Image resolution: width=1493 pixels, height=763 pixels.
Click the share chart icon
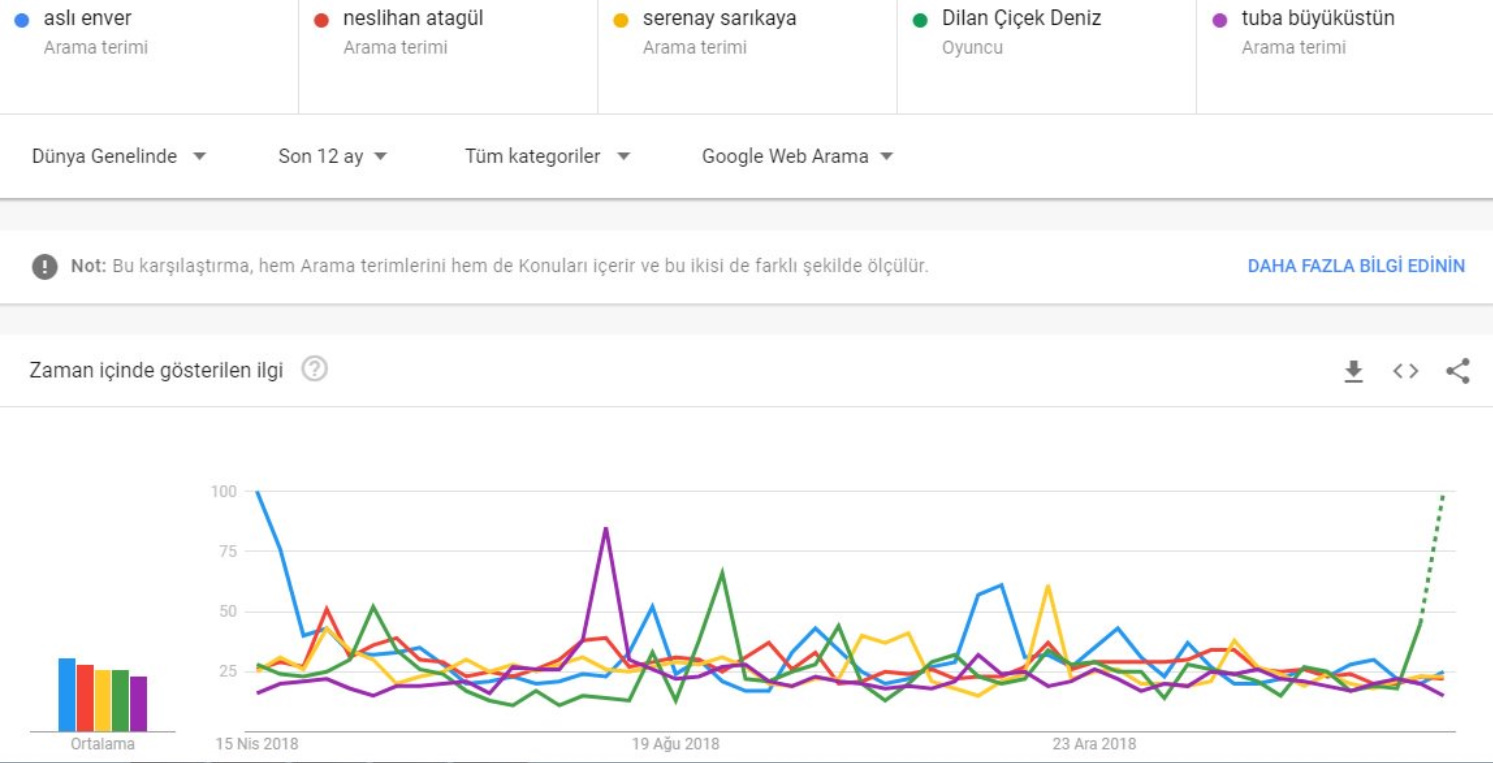1457,372
